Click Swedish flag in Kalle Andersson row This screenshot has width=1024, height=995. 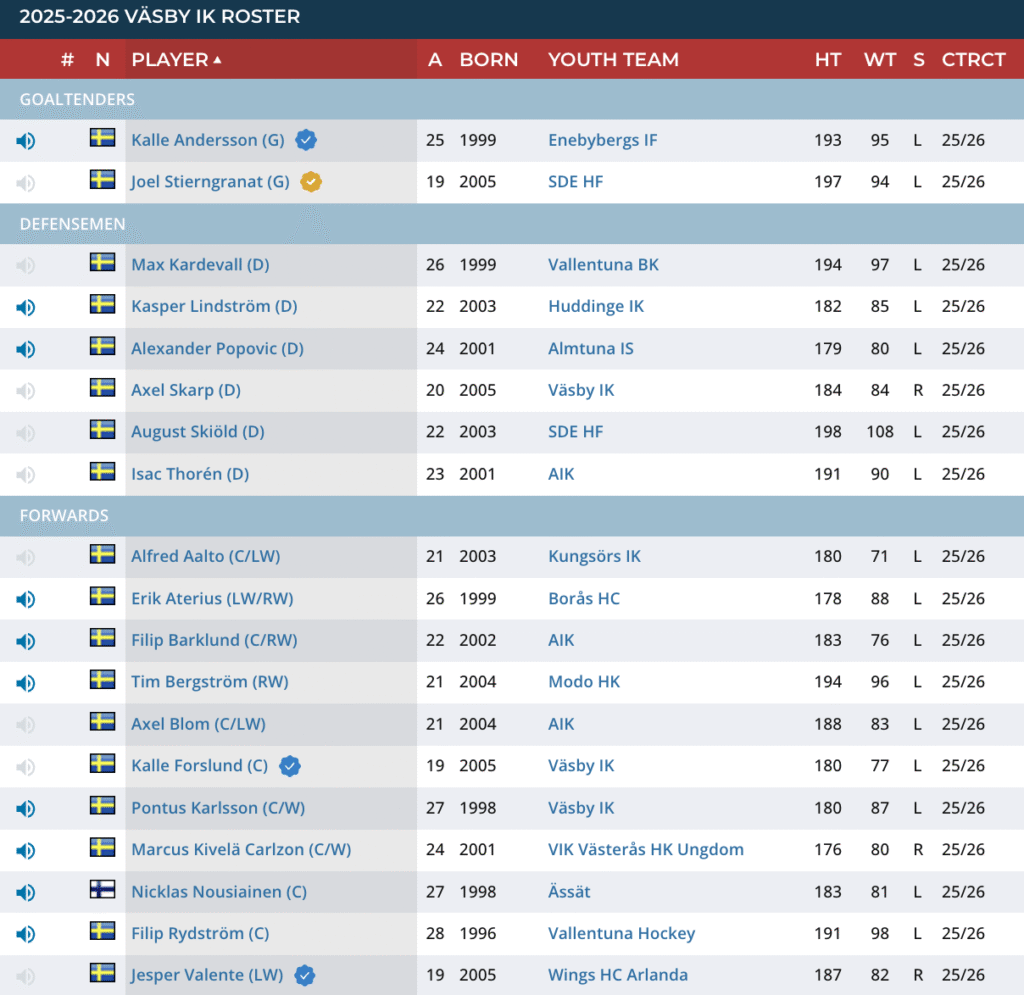(x=103, y=137)
